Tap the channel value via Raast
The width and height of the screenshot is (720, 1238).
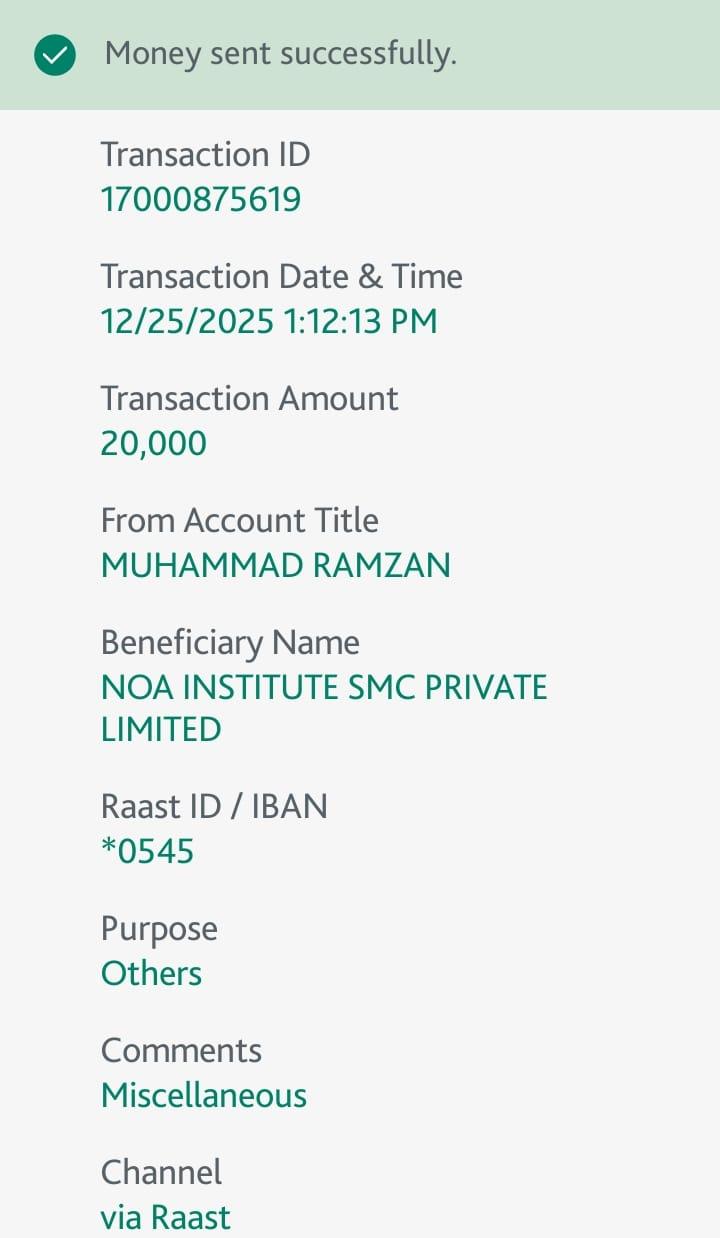(165, 1217)
